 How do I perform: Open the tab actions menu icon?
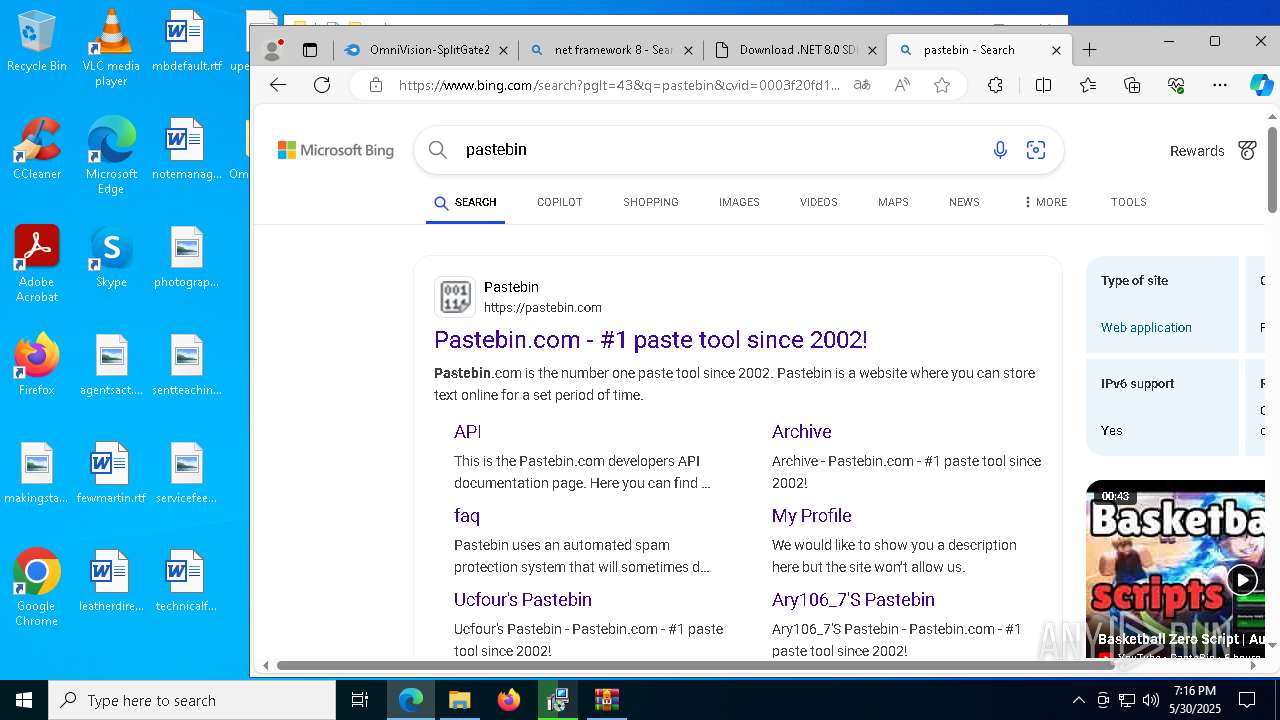coord(310,50)
